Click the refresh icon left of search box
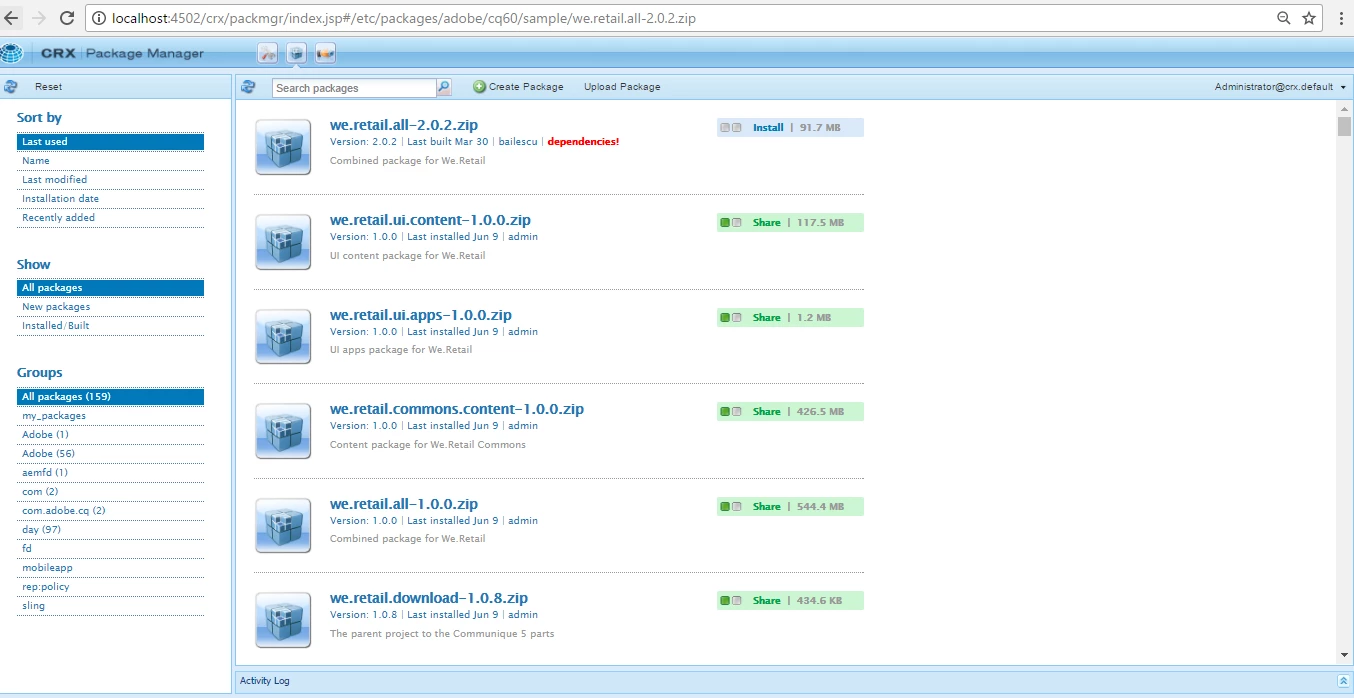 [x=249, y=87]
